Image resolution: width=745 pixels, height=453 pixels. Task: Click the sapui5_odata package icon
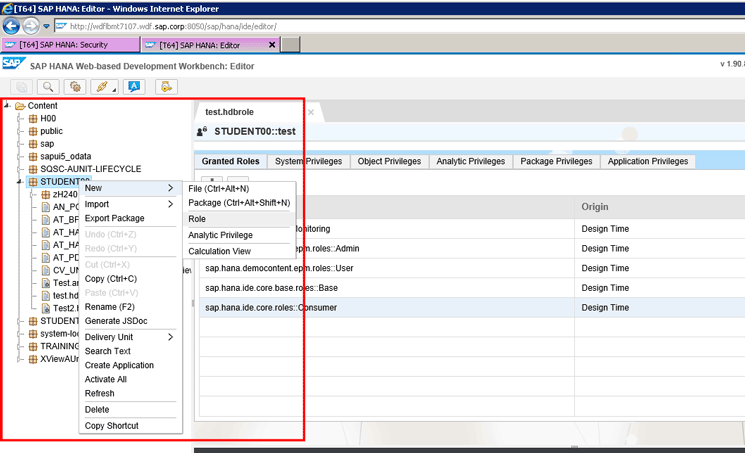click(x=33, y=156)
